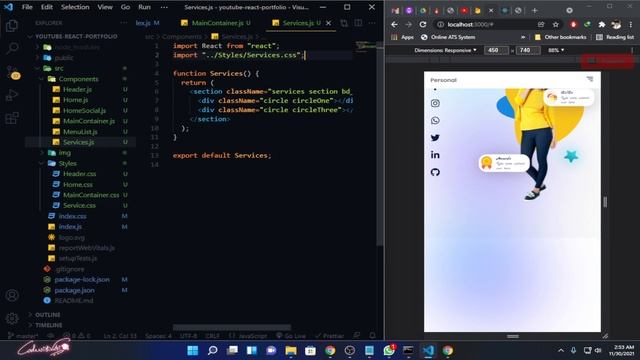640x360 pixels.
Task: Click the WhatsApp icon in the page preview
Action: [x=435, y=120]
